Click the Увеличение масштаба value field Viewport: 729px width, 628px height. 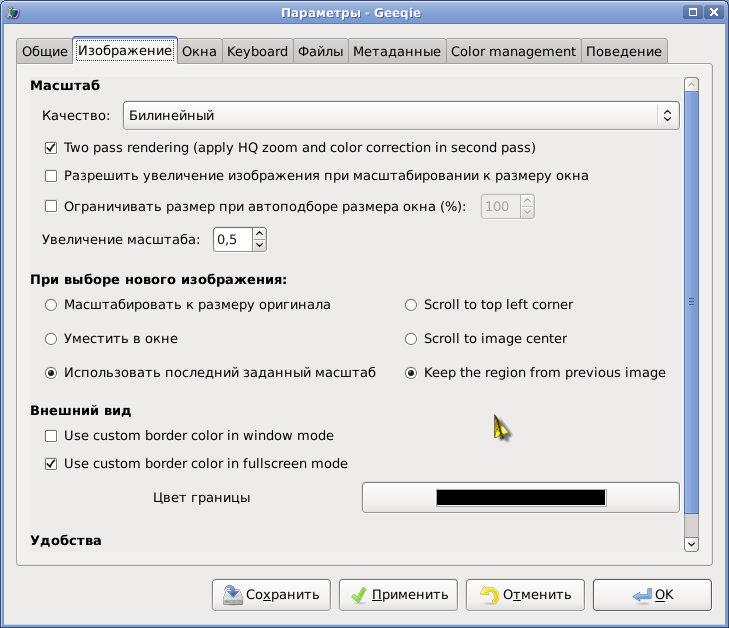(x=233, y=239)
